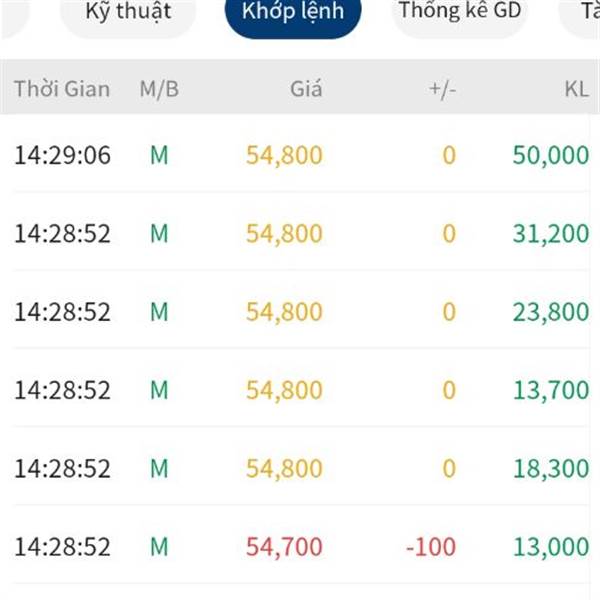Click the M/B column header
The width and height of the screenshot is (600, 600).
159,89
